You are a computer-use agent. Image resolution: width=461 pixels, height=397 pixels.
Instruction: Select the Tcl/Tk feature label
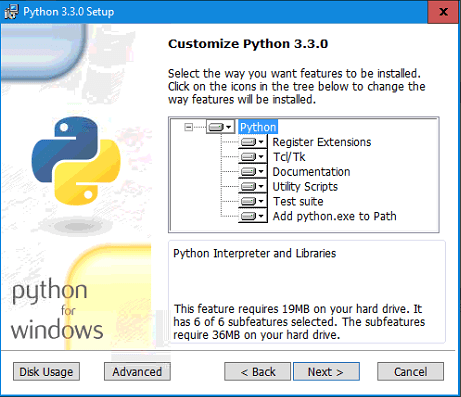point(289,157)
